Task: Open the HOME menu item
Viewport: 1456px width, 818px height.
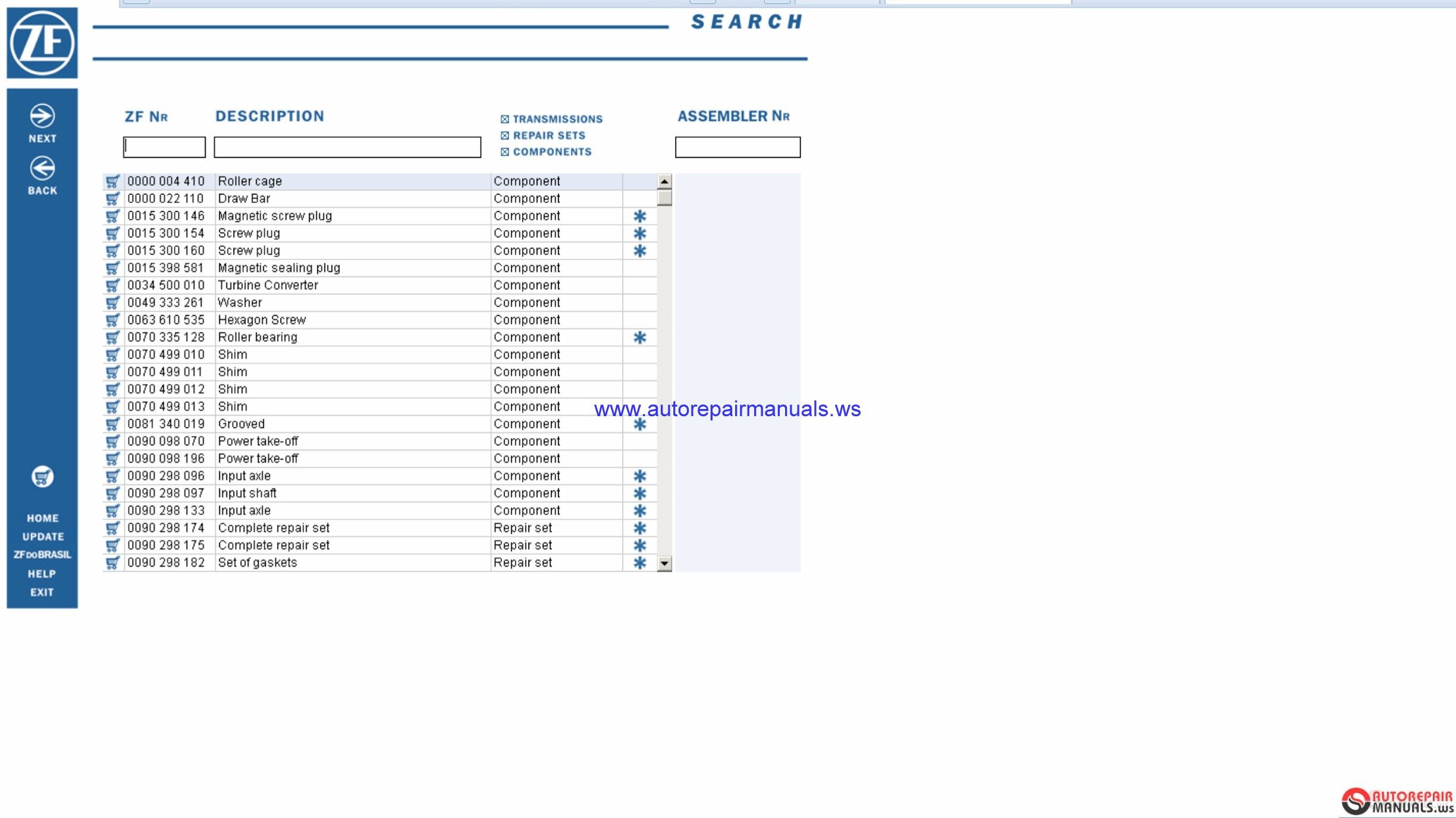Action: 42,518
